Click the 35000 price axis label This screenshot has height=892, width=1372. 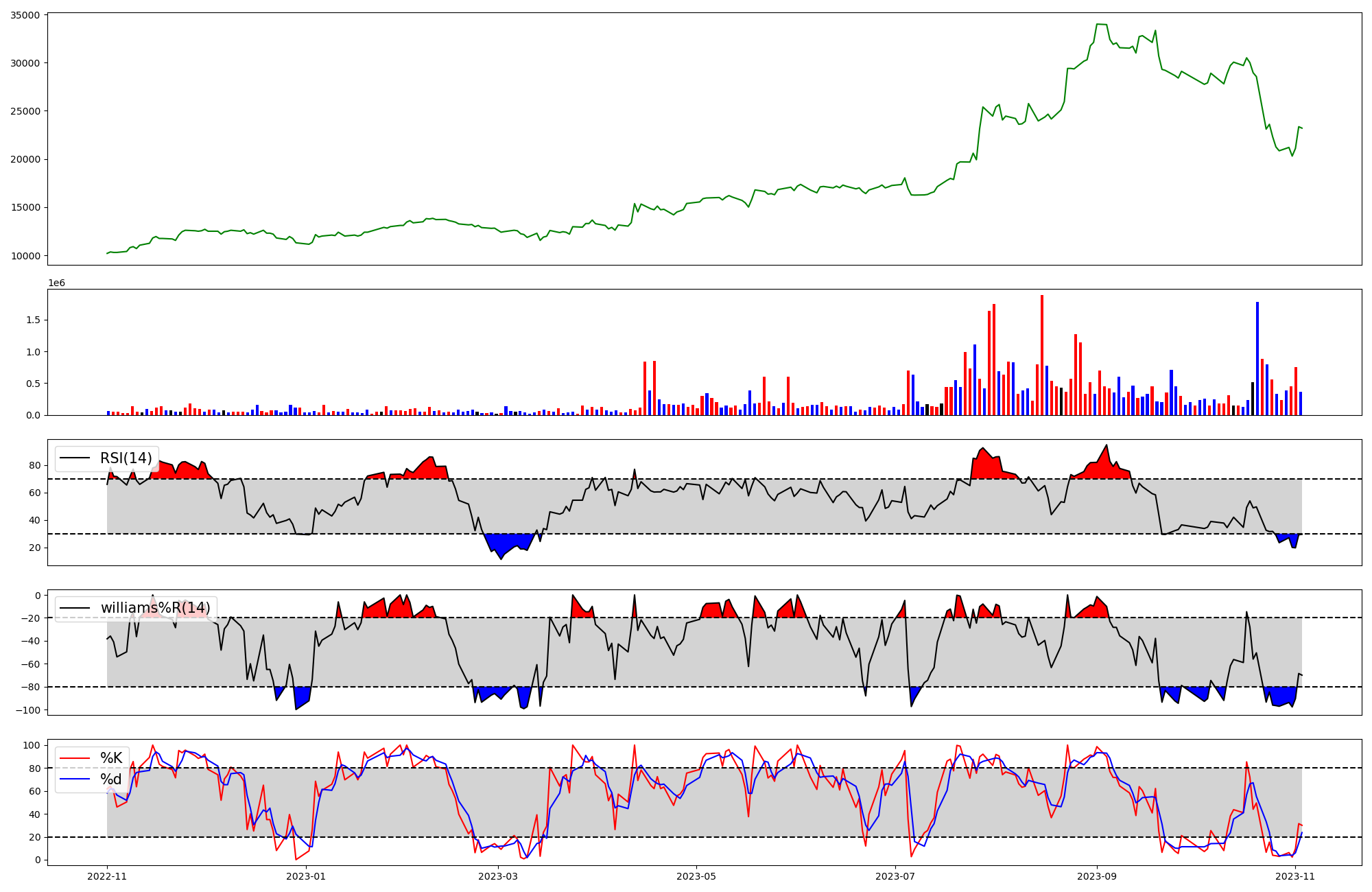(x=25, y=14)
